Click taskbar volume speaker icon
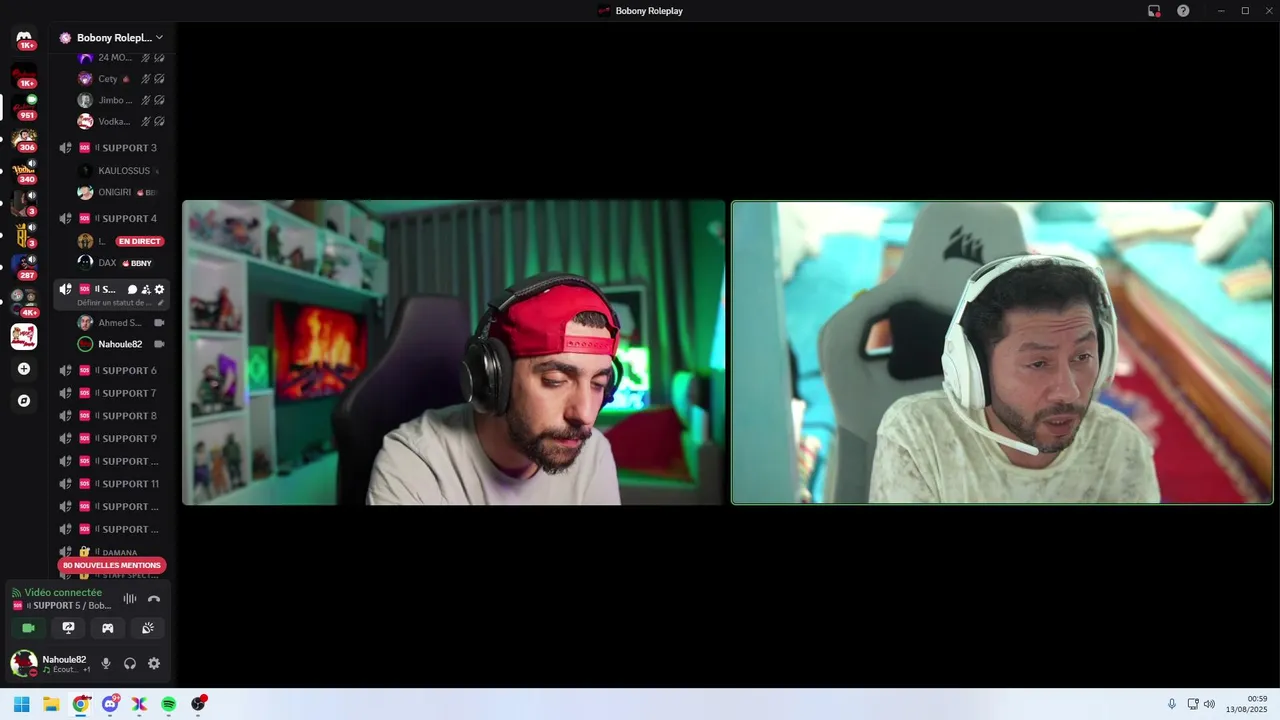Screen dimensions: 1280x720 tap(1209, 704)
